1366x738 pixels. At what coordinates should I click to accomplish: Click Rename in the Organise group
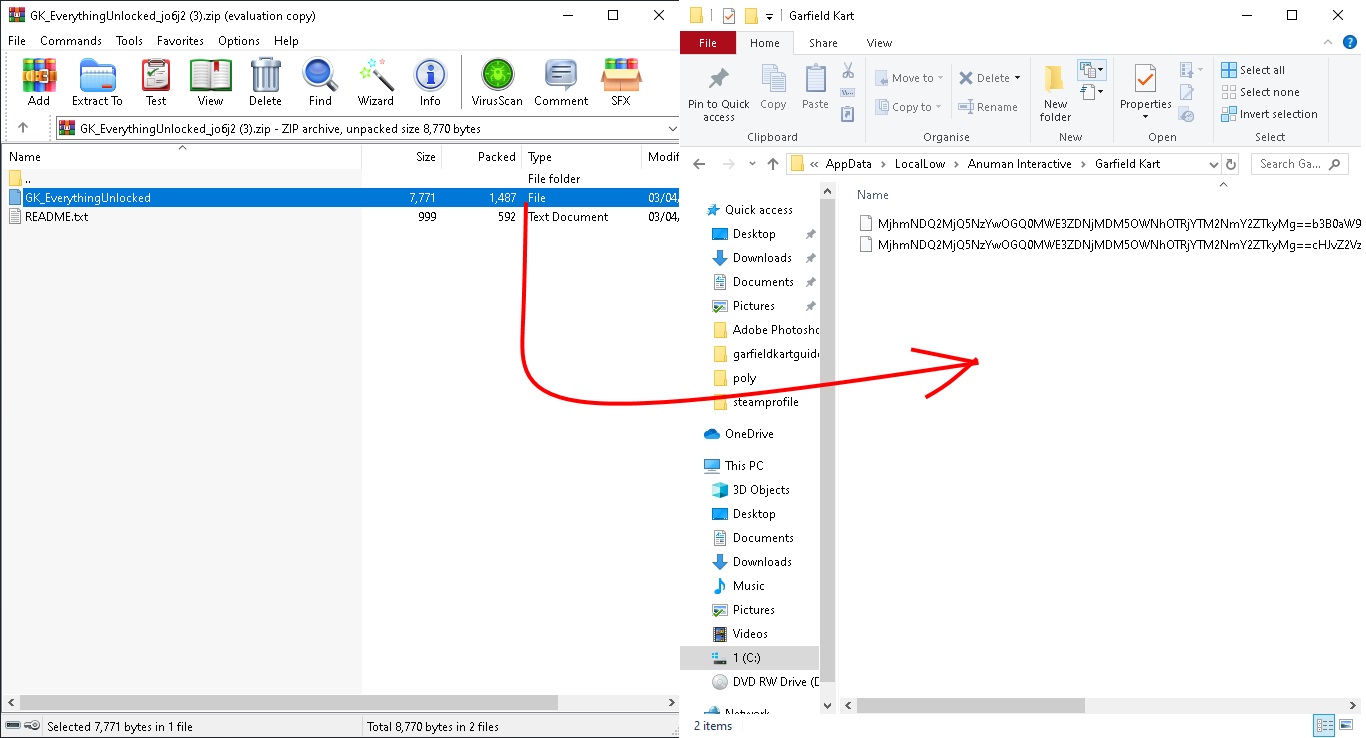(x=988, y=107)
